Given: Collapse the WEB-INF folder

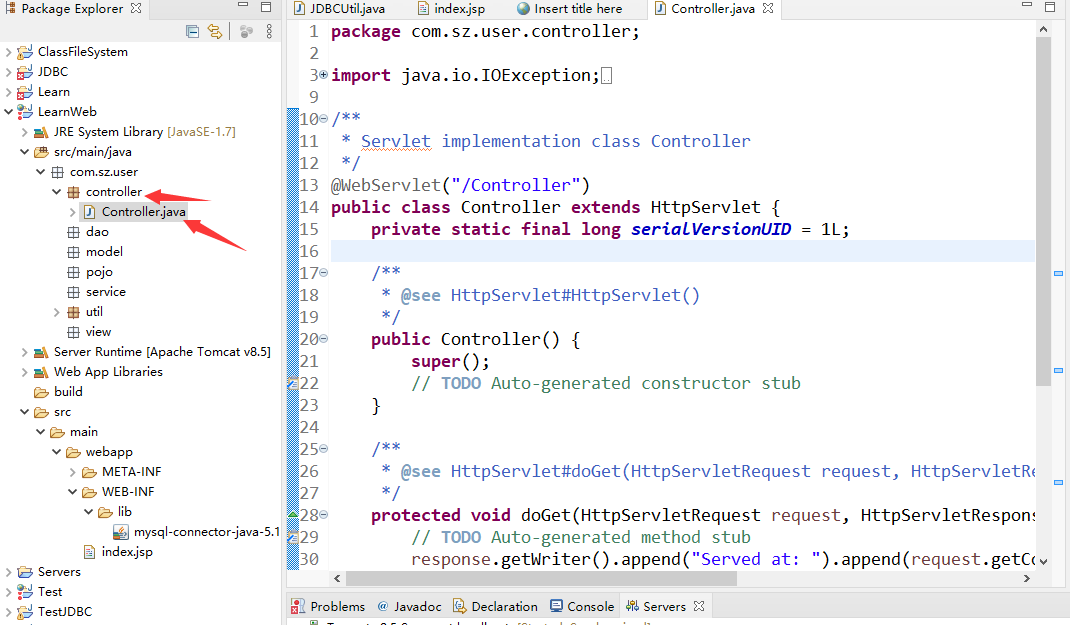Looking at the screenshot, I should [72, 492].
